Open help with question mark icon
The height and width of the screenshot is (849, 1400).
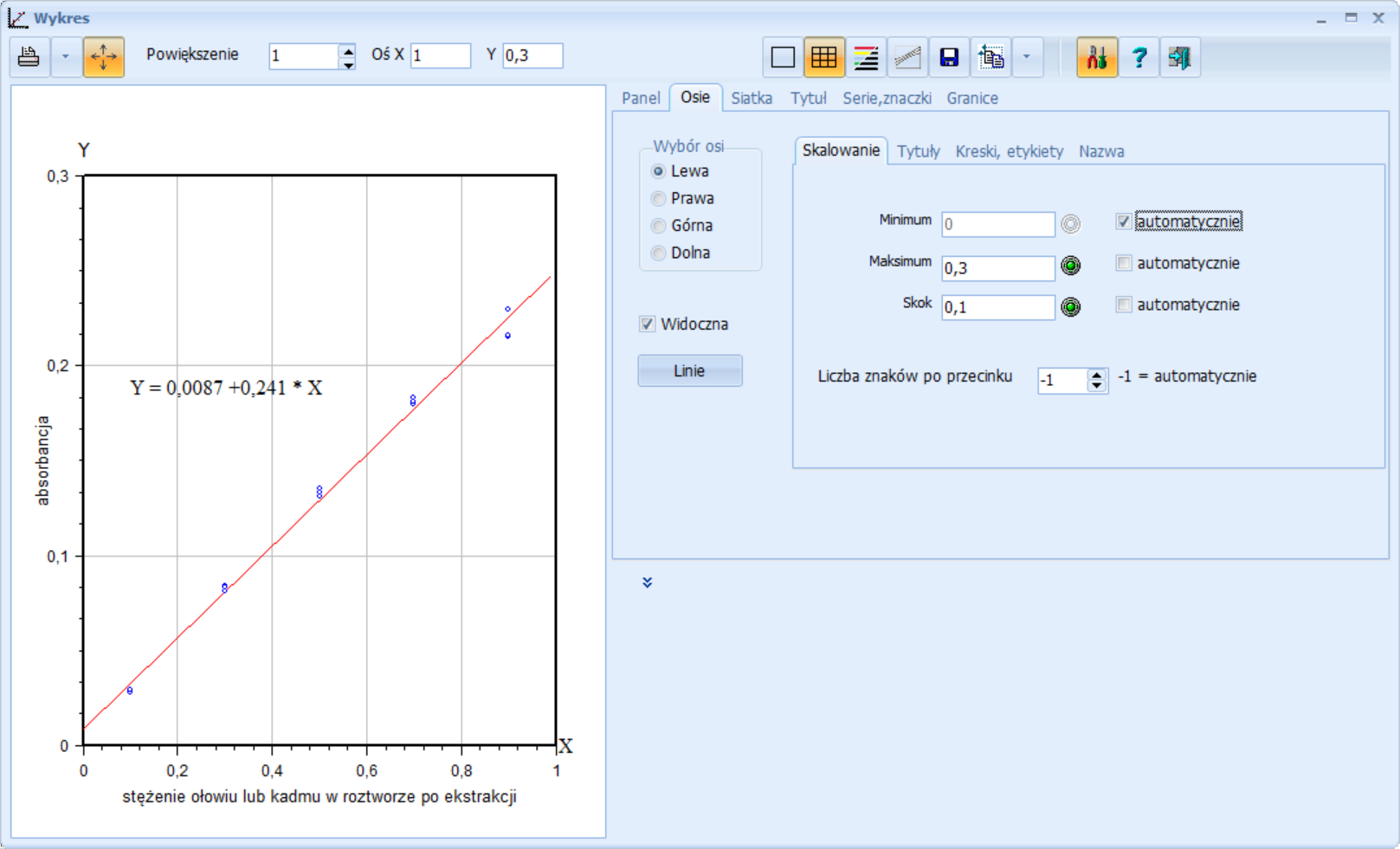(1139, 58)
